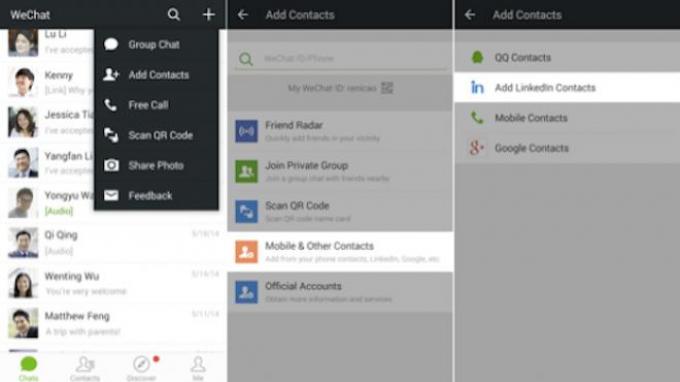This screenshot has height=382, width=680.
Task: Start a Free Call from the menu
Action: point(156,105)
